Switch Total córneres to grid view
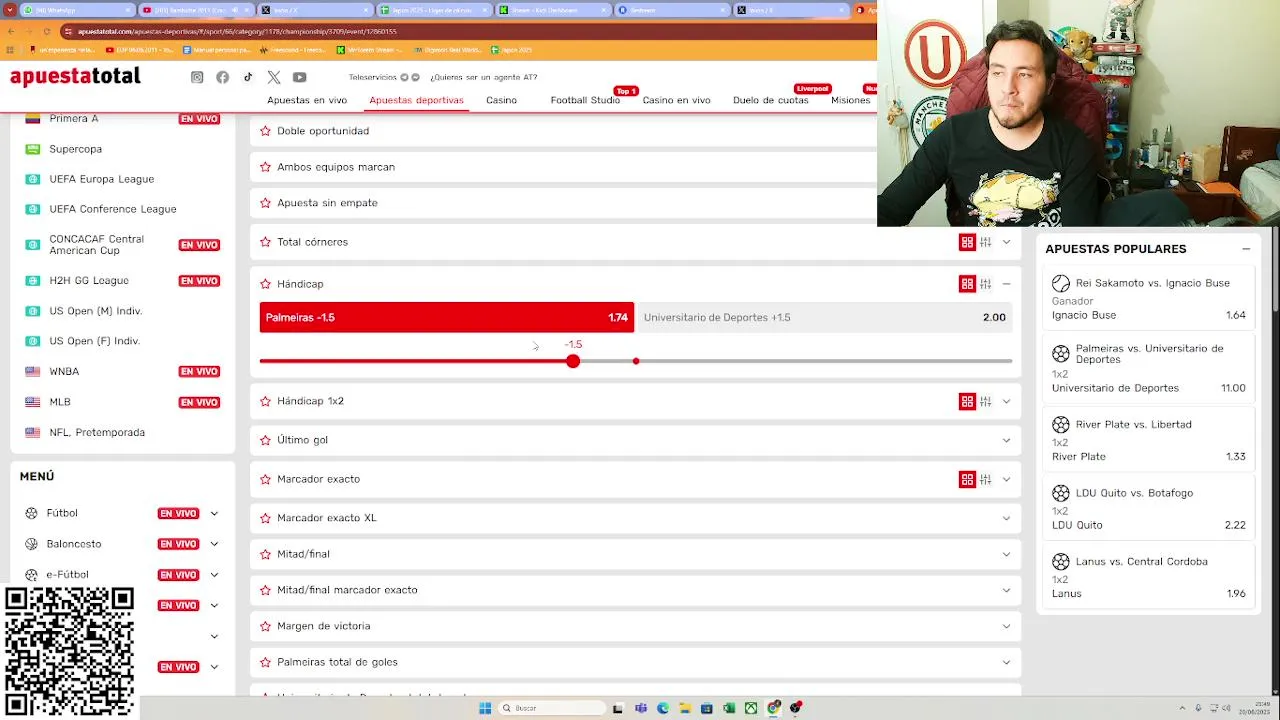 click(967, 242)
